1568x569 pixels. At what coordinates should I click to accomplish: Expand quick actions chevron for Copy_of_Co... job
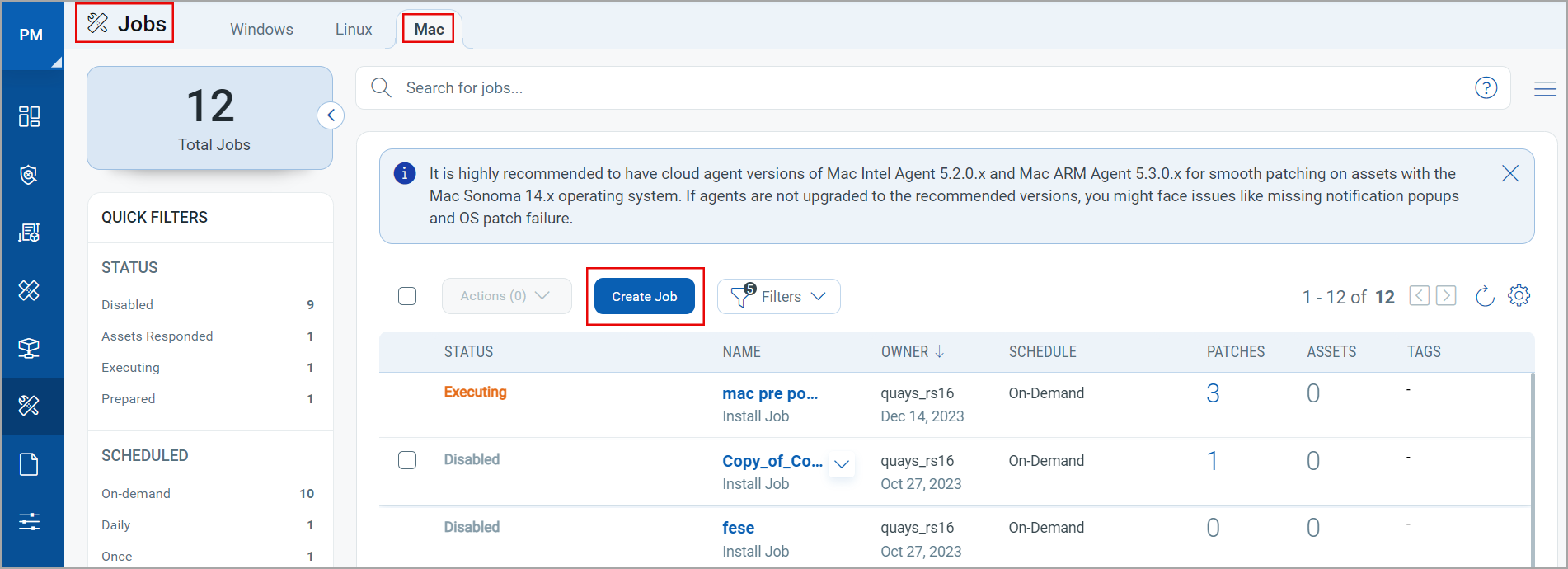point(842,463)
